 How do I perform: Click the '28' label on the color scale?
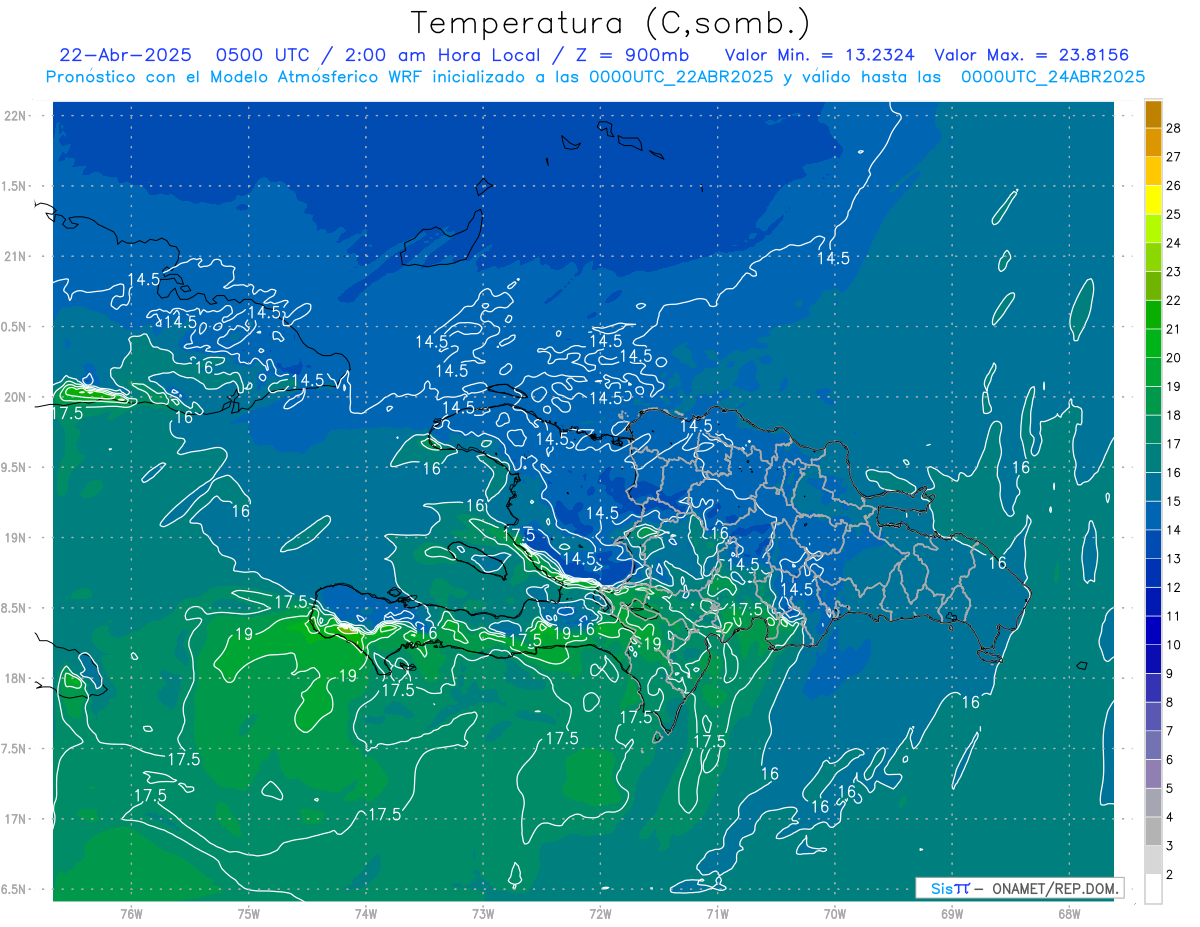1174,127
